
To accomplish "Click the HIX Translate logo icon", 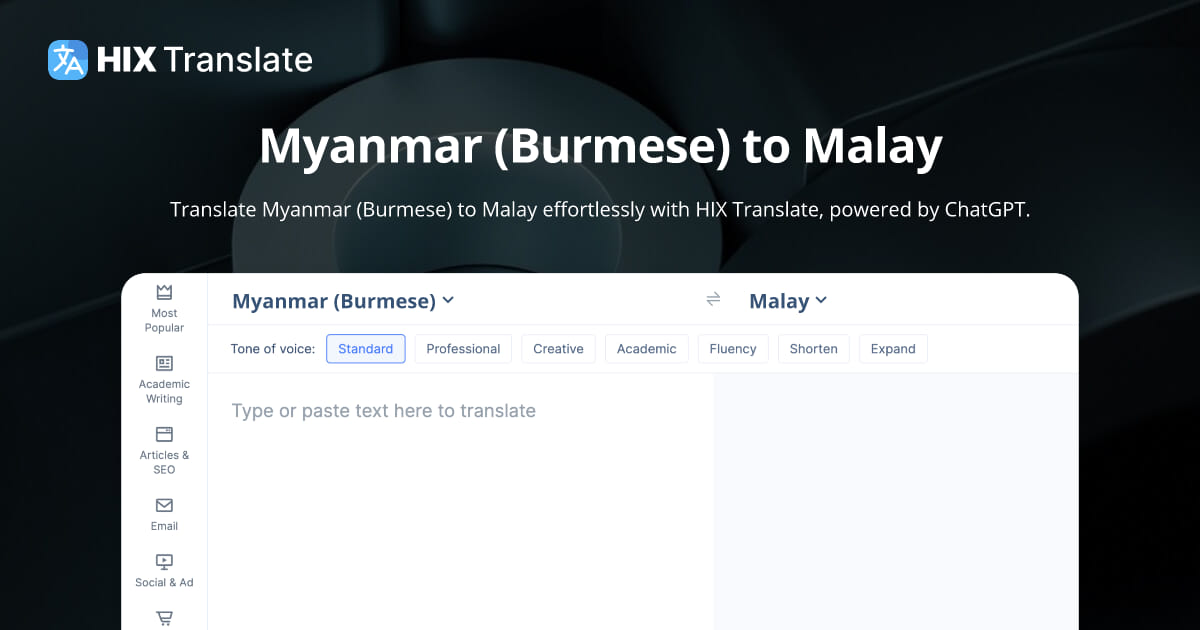I will pyautogui.click(x=66, y=60).
